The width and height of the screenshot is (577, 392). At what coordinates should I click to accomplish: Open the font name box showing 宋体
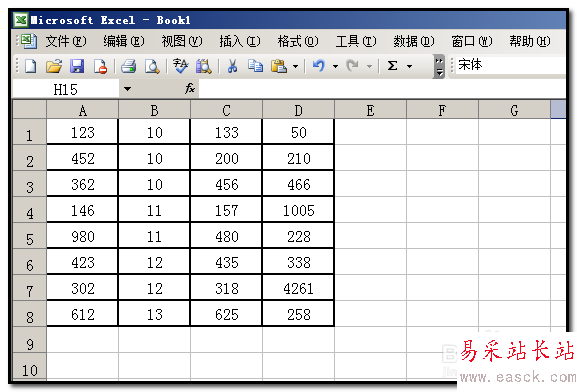tap(510, 65)
